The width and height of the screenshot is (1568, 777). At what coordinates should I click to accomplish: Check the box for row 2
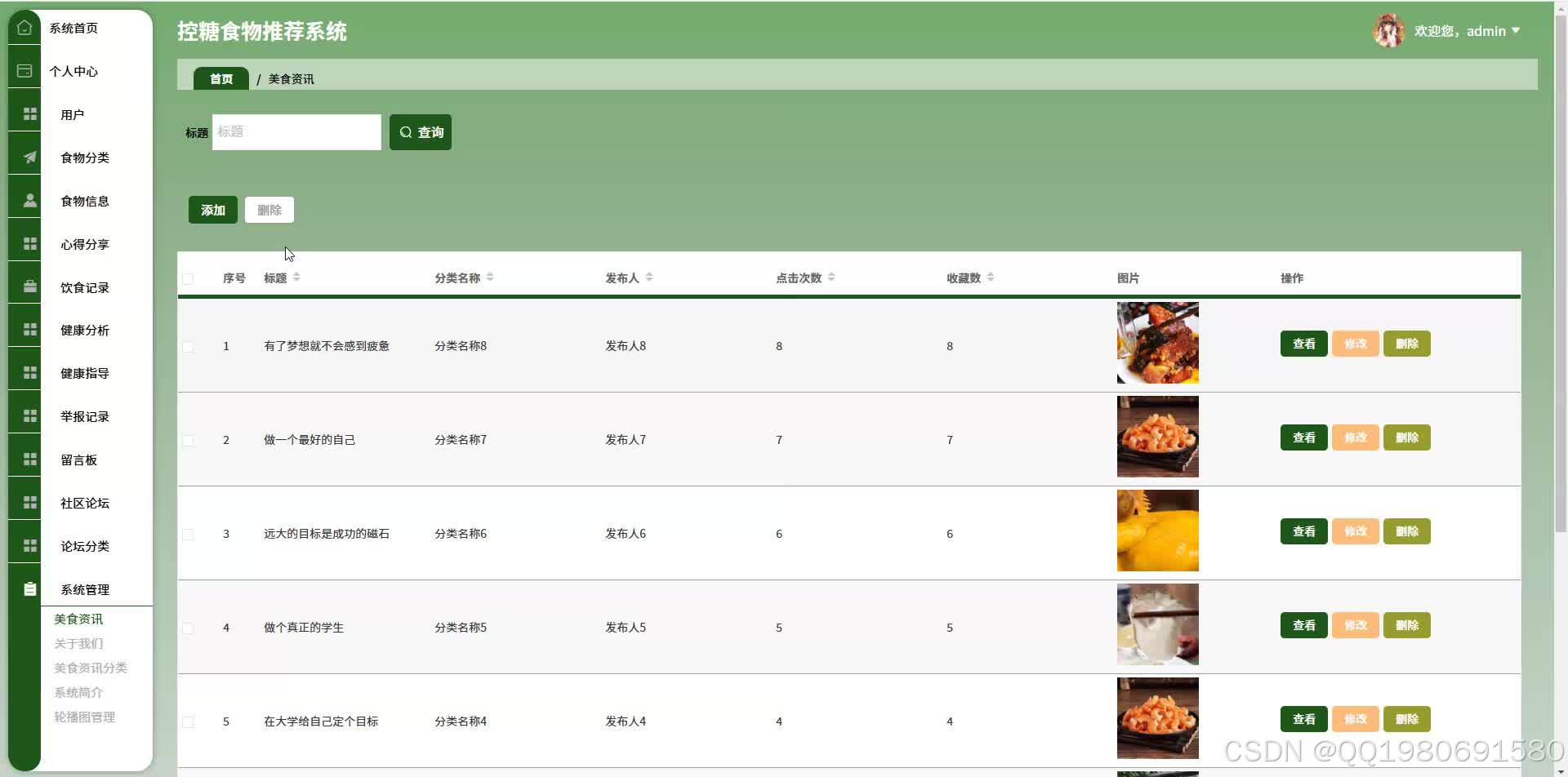click(x=188, y=441)
